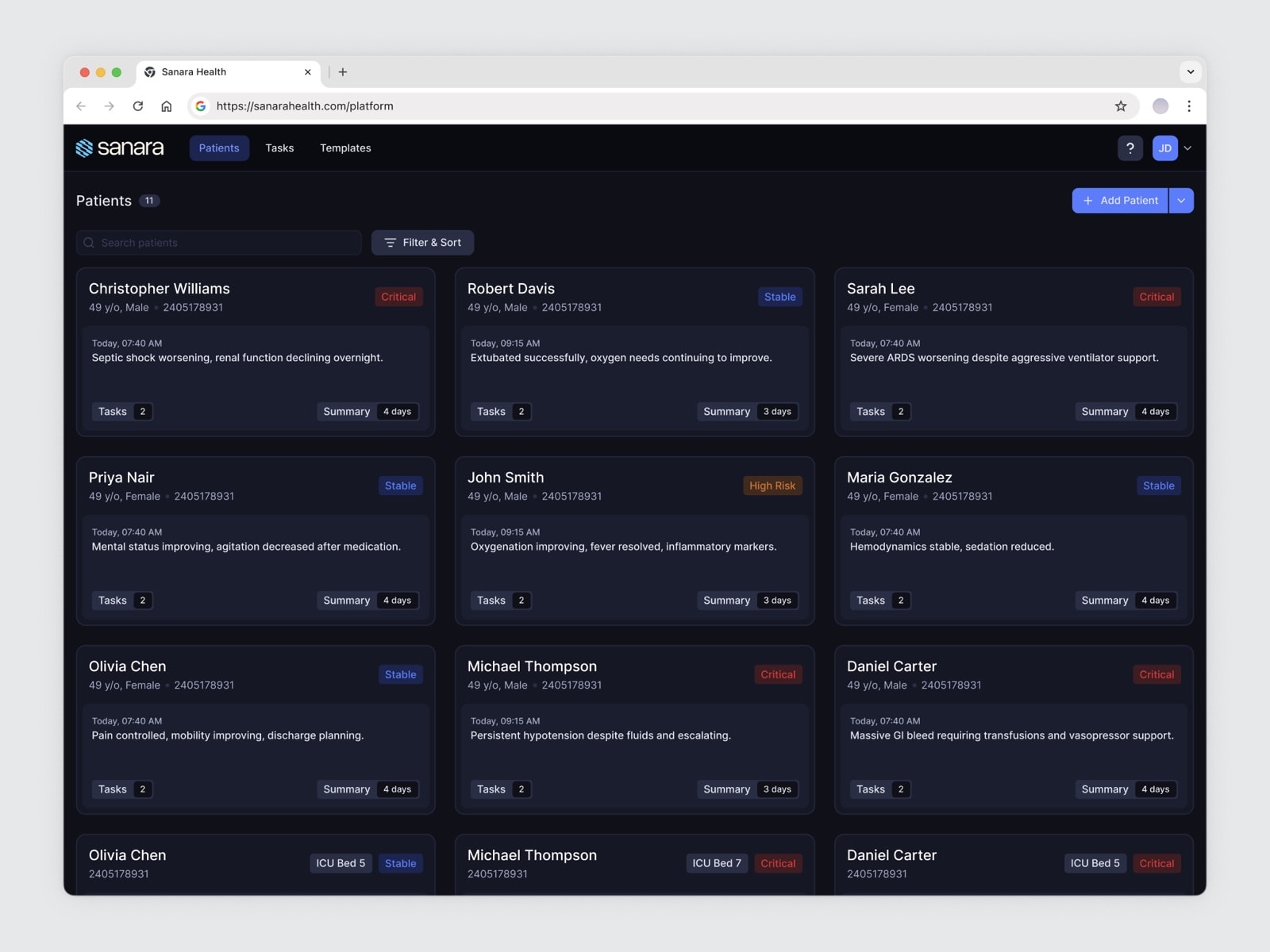Screen dimensions: 1270x952
Task: Open Robert Davis' Tasks
Action: coord(501,412)
